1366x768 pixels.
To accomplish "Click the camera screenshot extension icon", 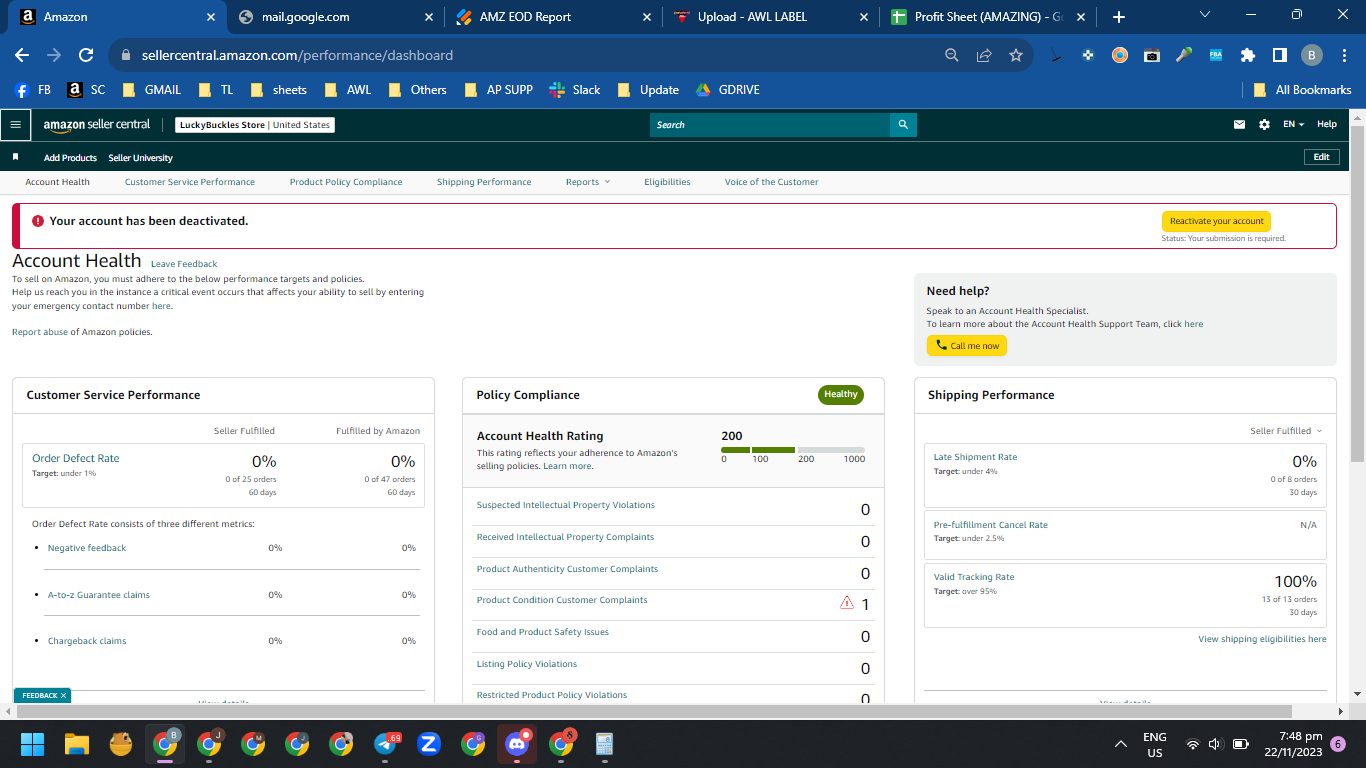I will click(x=1152, y=55).
